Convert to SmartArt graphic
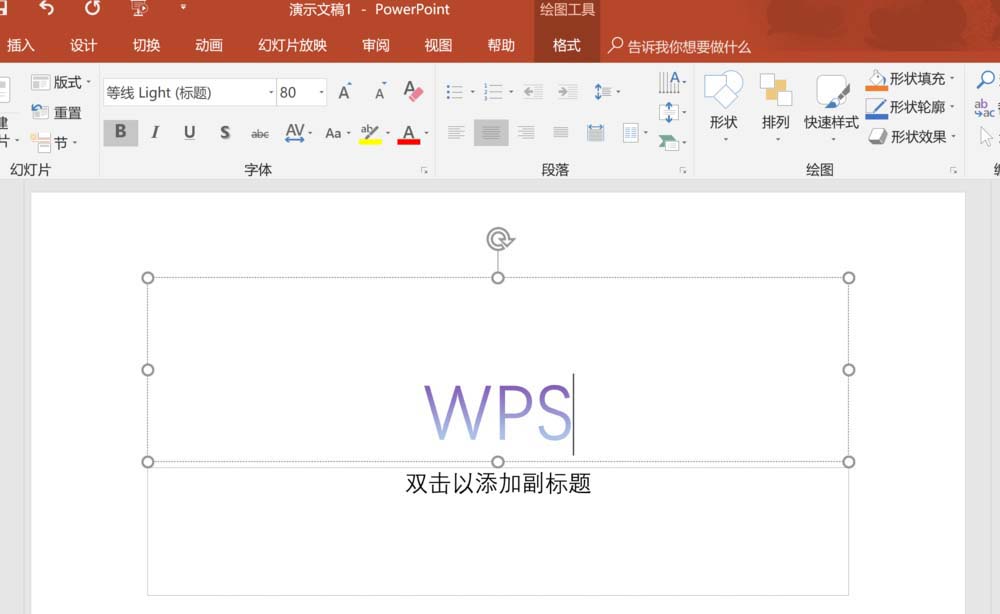 pyautogui.click(x=672, y=142)
